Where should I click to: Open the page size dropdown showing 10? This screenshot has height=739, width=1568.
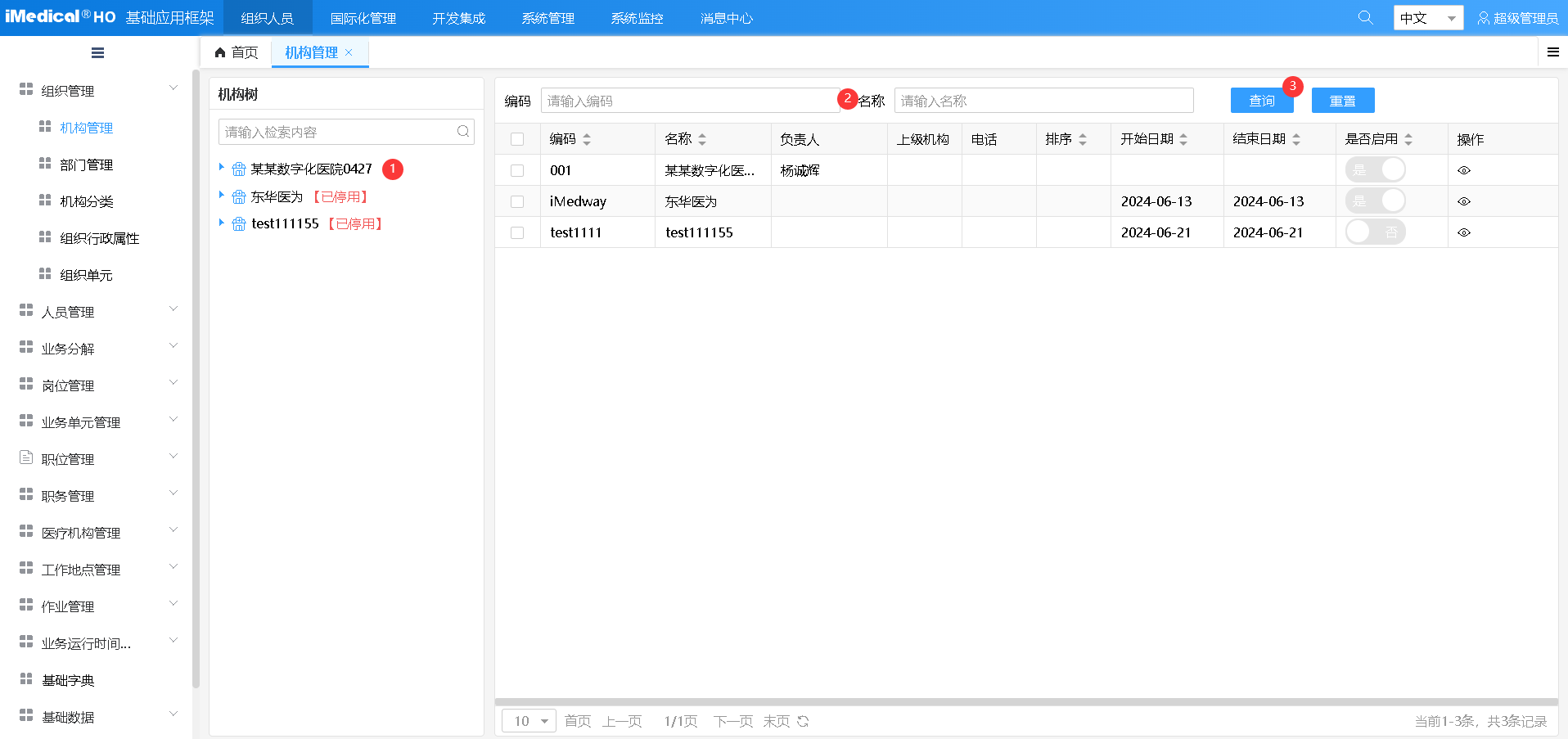coord(528,720)
